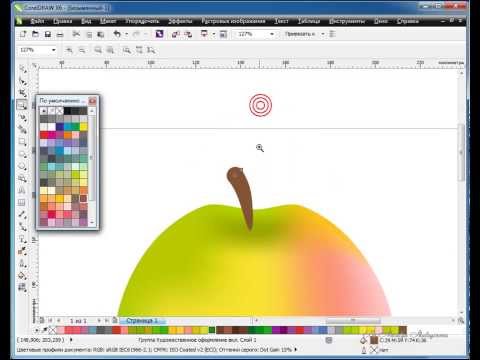Click the Export toolbar icon
This screenshot has height=360, width=480.
(x=188, y=34)
